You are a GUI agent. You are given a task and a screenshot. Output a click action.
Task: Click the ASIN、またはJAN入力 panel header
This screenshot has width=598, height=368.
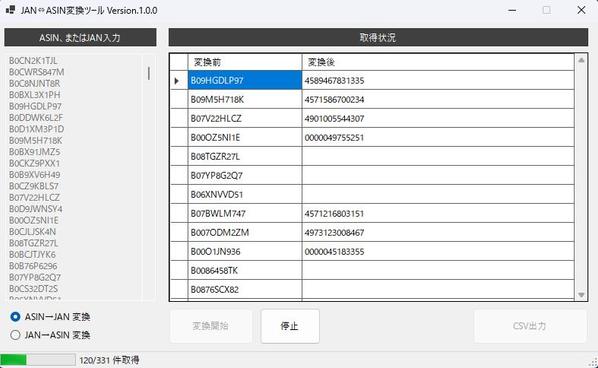[x=80, y=37]
